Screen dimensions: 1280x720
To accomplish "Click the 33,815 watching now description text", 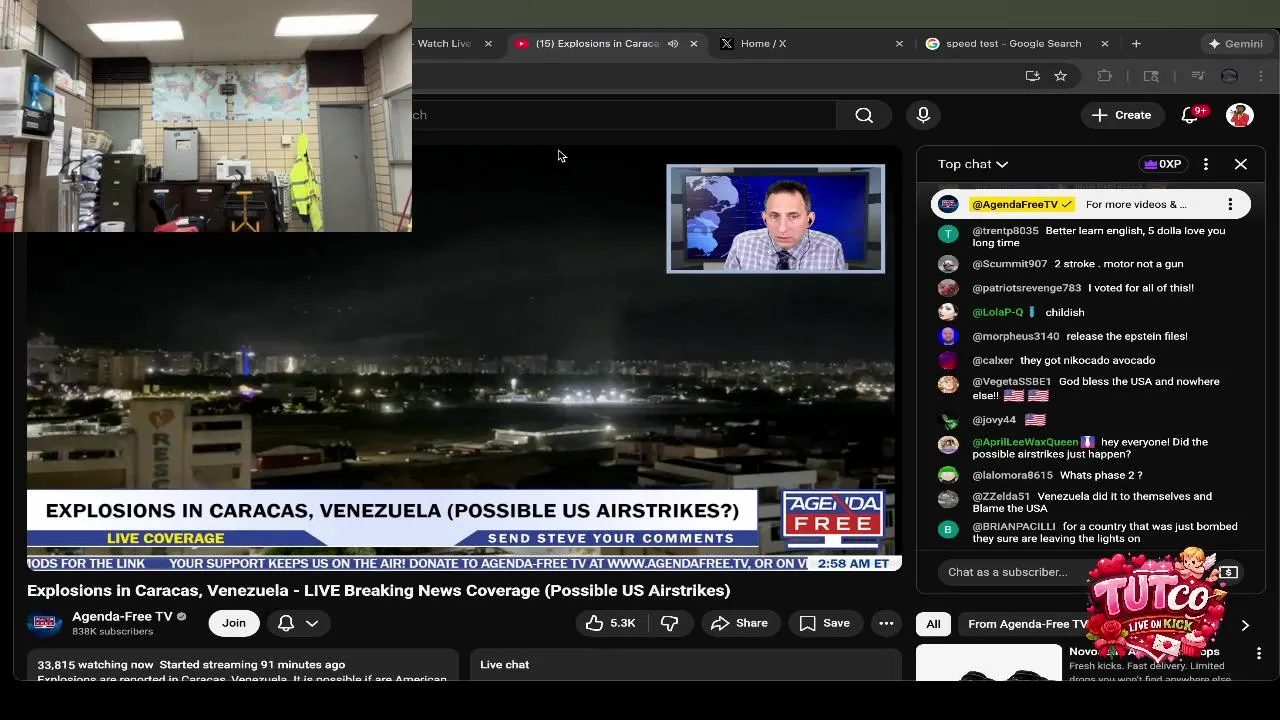I will [x=96, y=665].
